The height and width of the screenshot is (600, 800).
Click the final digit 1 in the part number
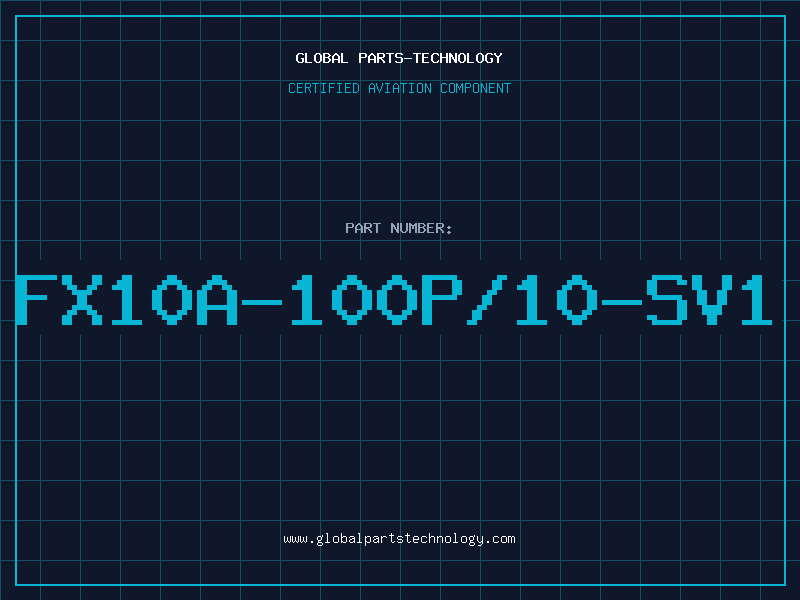pyautogui.click(x=757, y=299)
